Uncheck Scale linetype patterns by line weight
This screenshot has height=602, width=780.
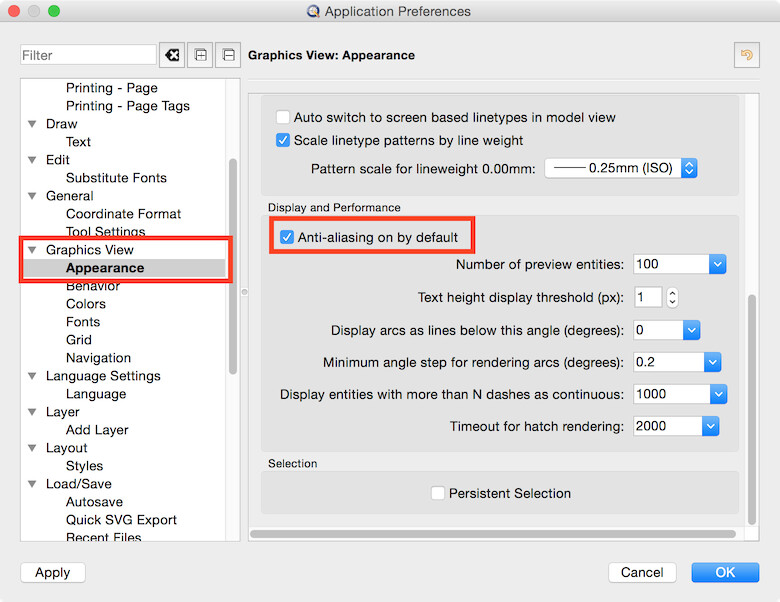tap(283, 140)
